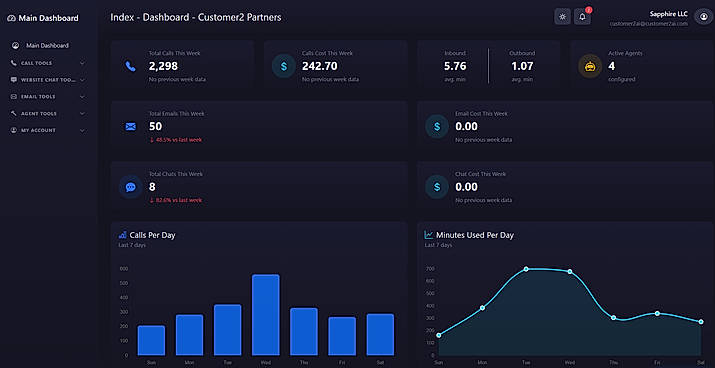This screenshot has width=715, height=368.
Task: Click the robot icon on Active Agents card
Action: pos(590,66)
